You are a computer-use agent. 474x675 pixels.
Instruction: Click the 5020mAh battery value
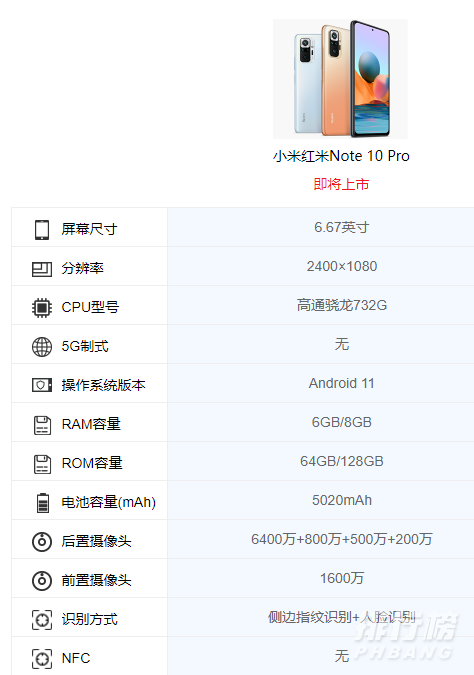click(341, 500)
